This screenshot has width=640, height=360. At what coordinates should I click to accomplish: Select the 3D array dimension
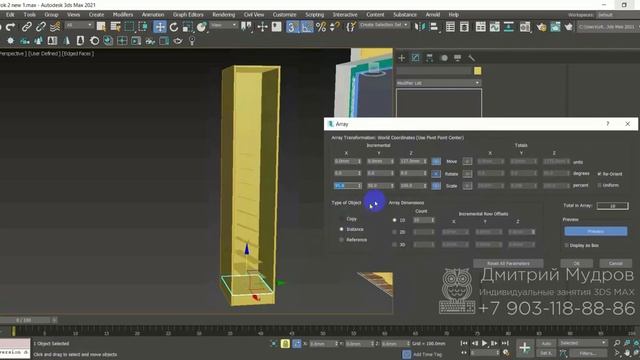(x=394, y=244)
